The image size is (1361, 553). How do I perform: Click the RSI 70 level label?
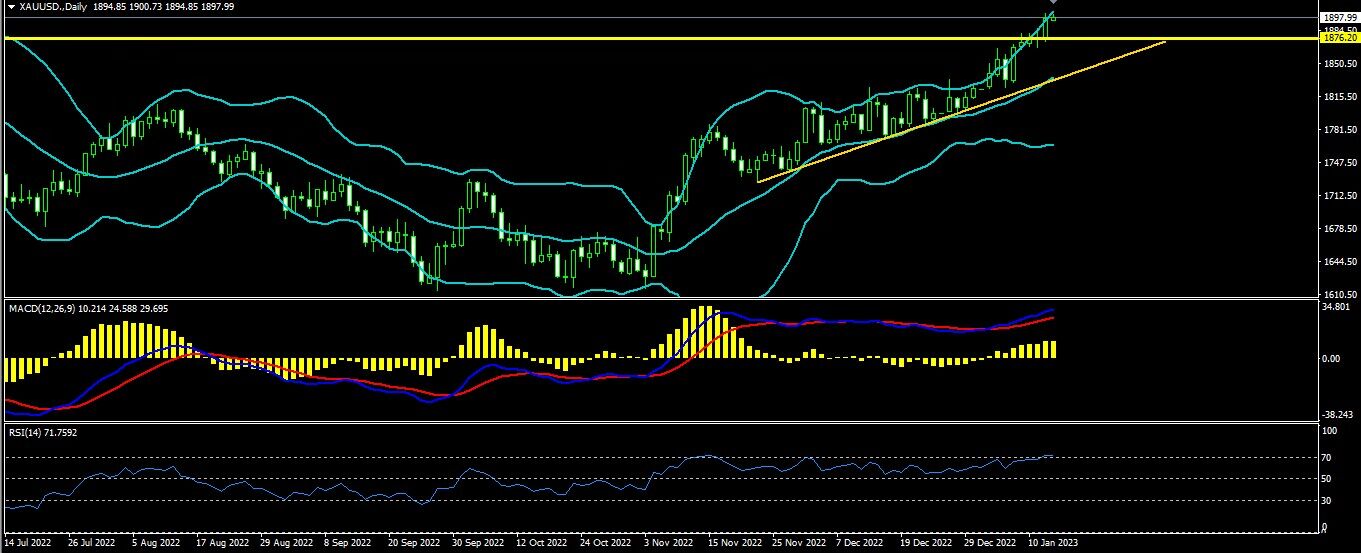click(1327, 457)
